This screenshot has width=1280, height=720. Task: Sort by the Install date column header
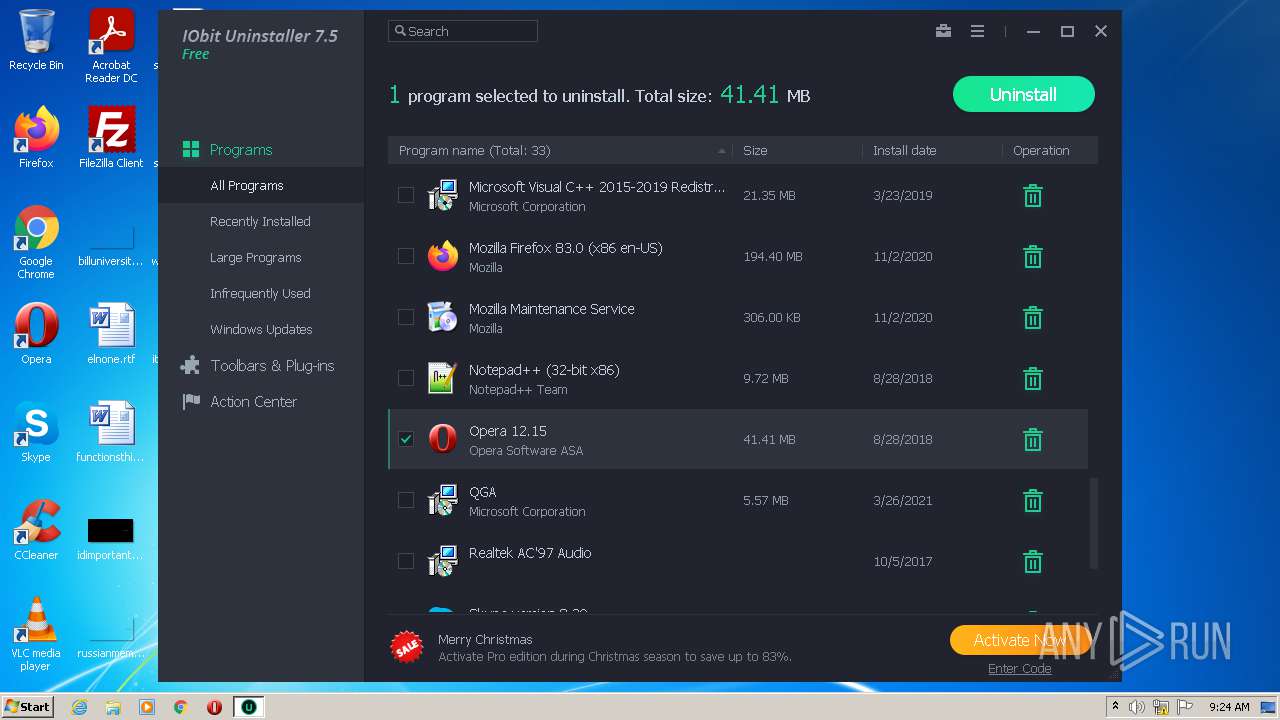(931, 150)
